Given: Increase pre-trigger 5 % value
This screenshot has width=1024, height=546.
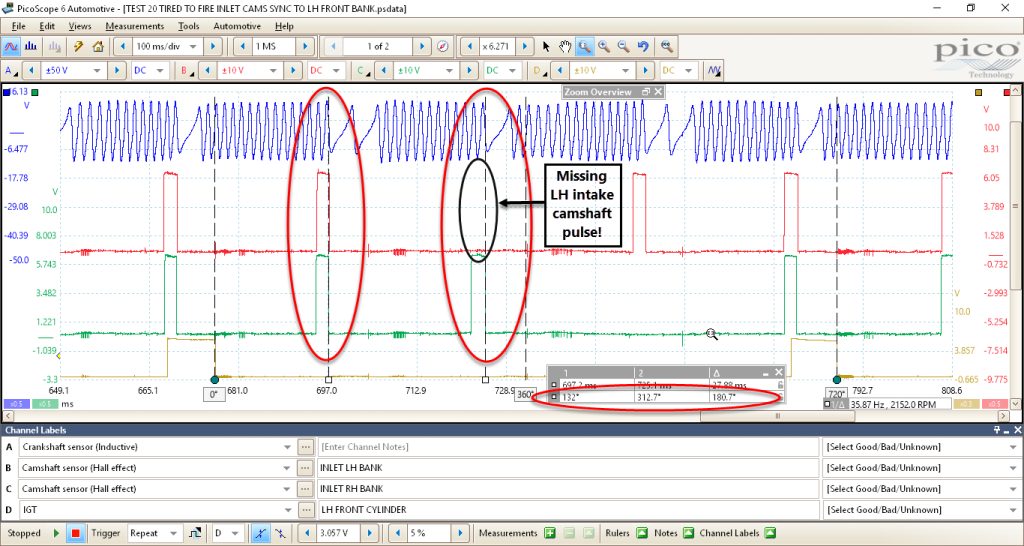Looking at the screenshot, I should click(x=461, y=533).
